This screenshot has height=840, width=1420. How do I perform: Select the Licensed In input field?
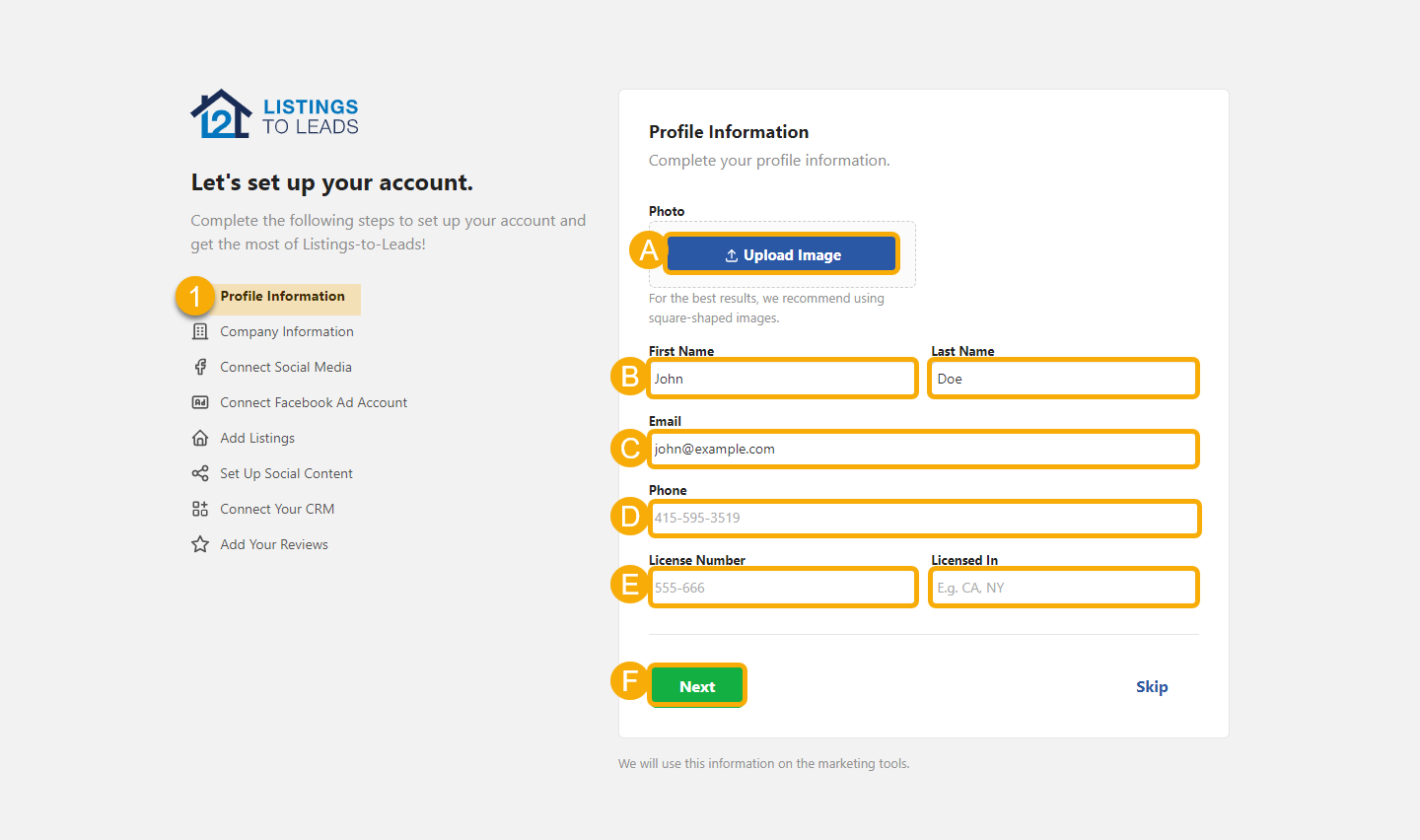(1063, 587)
